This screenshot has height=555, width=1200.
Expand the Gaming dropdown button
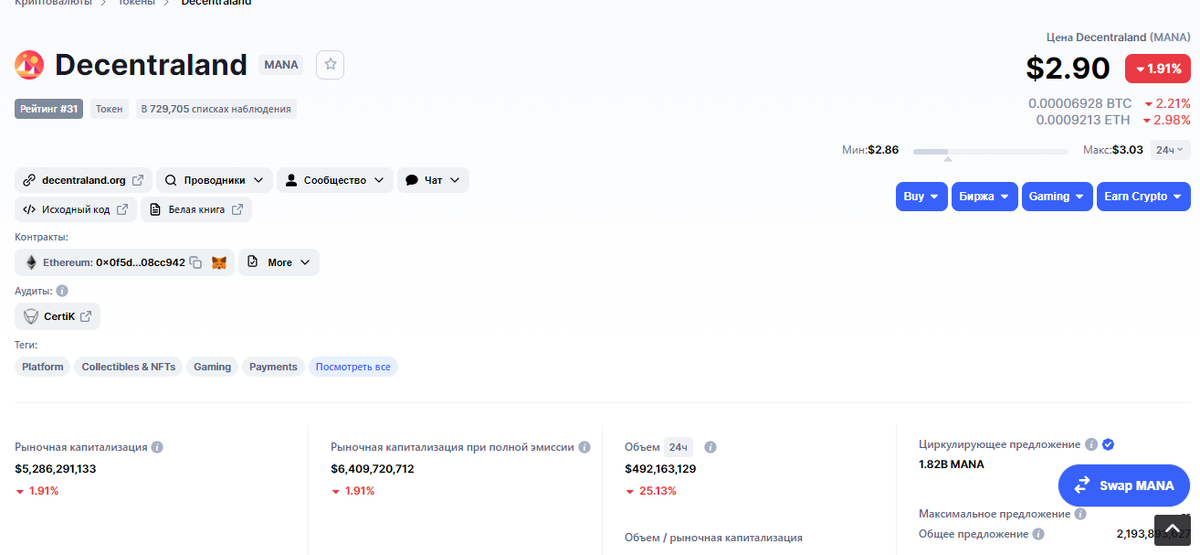pyautogui.click(x=1057, y=196)
